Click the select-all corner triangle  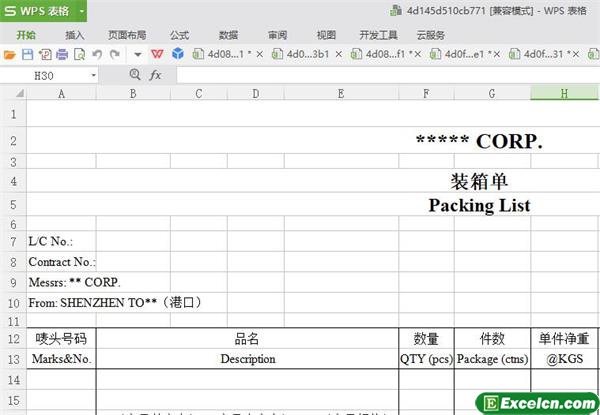(19, 93)
